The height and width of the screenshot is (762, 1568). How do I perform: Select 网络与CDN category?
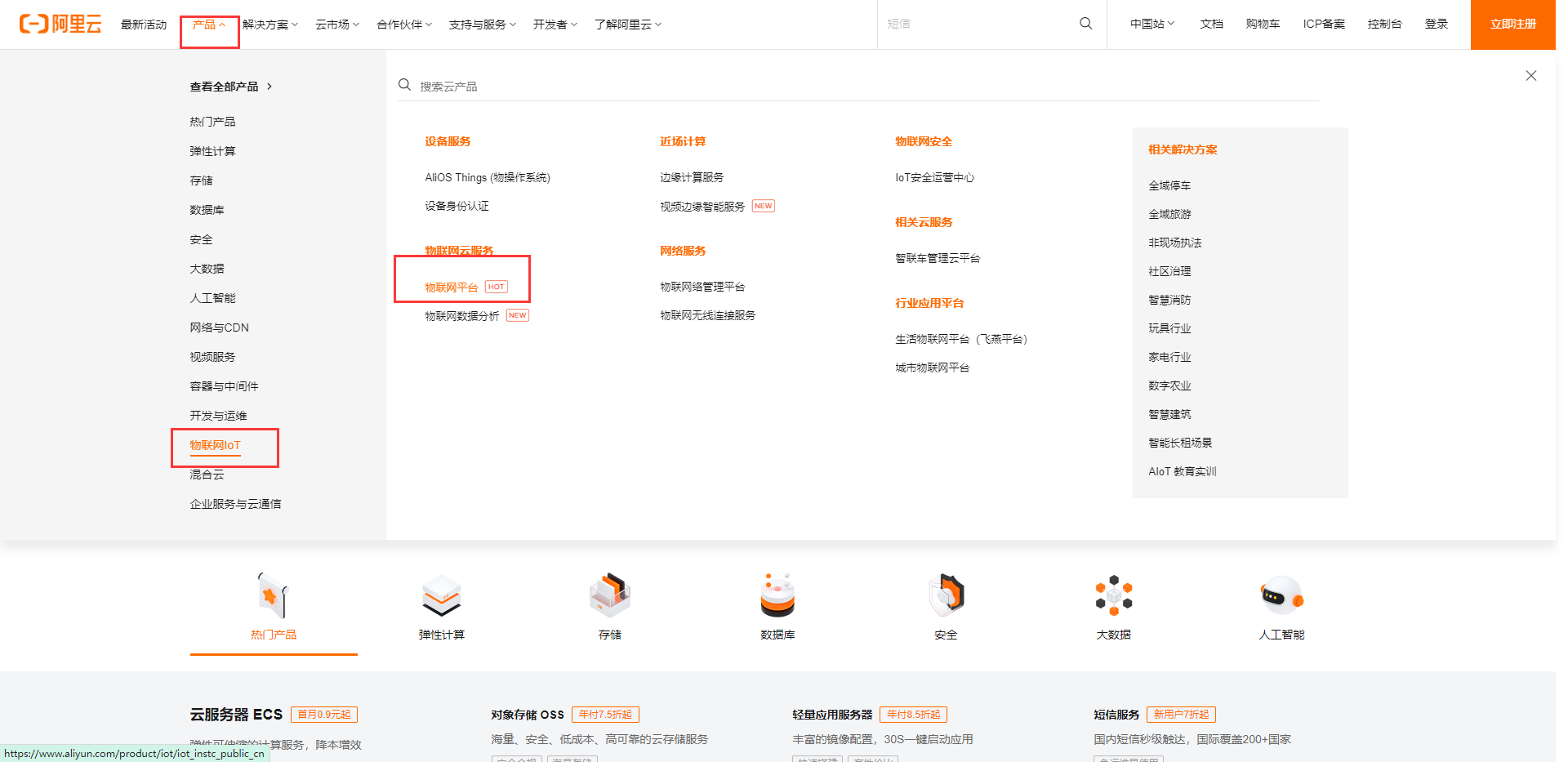pos(220,328)
